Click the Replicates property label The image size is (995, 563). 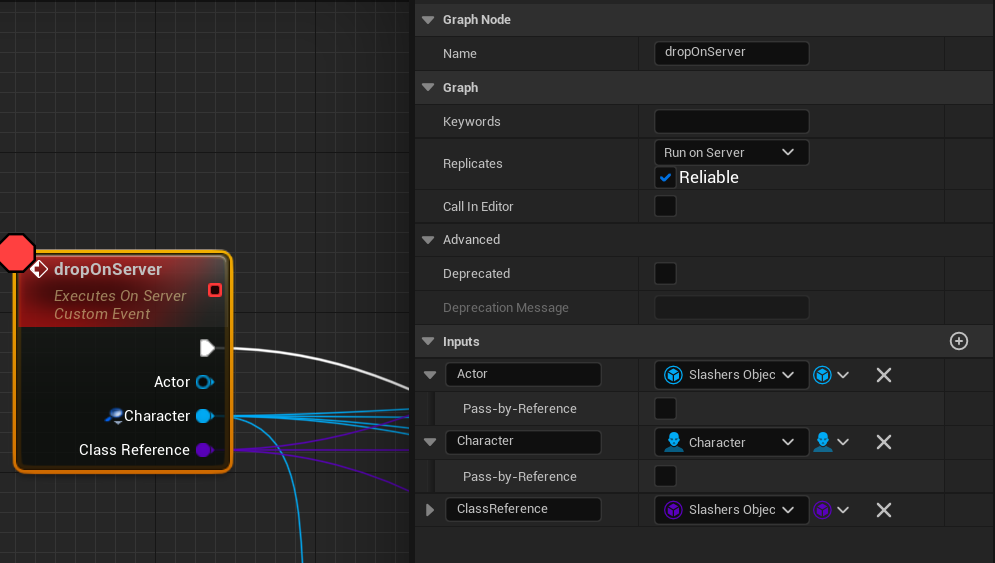pos(473,164)
